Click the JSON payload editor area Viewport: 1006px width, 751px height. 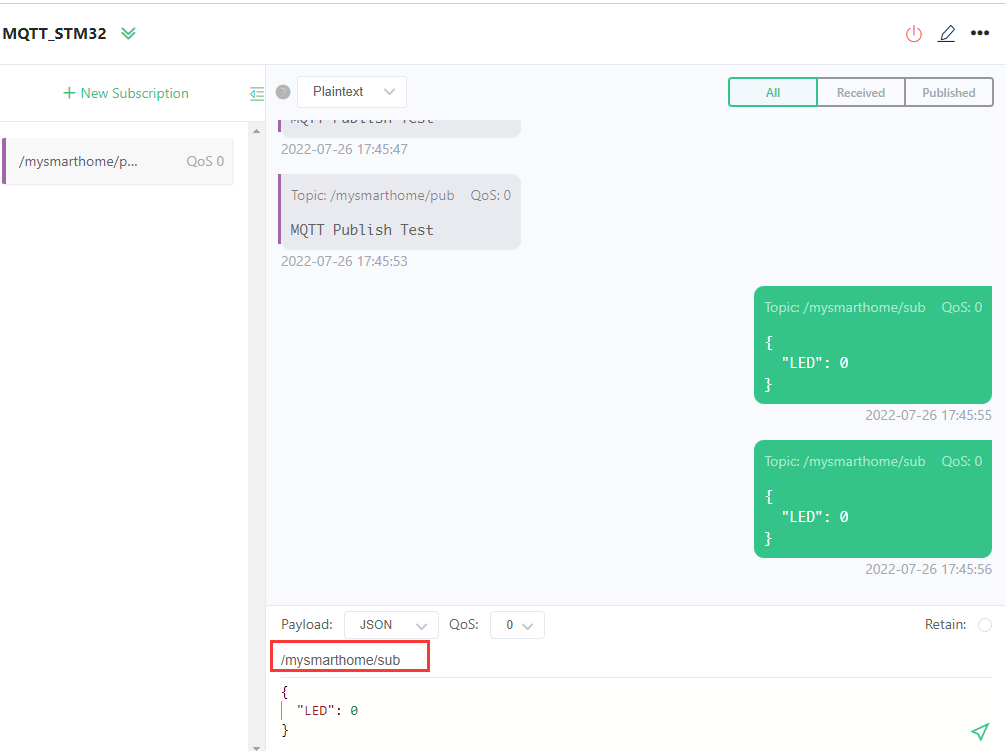(600, 710)
